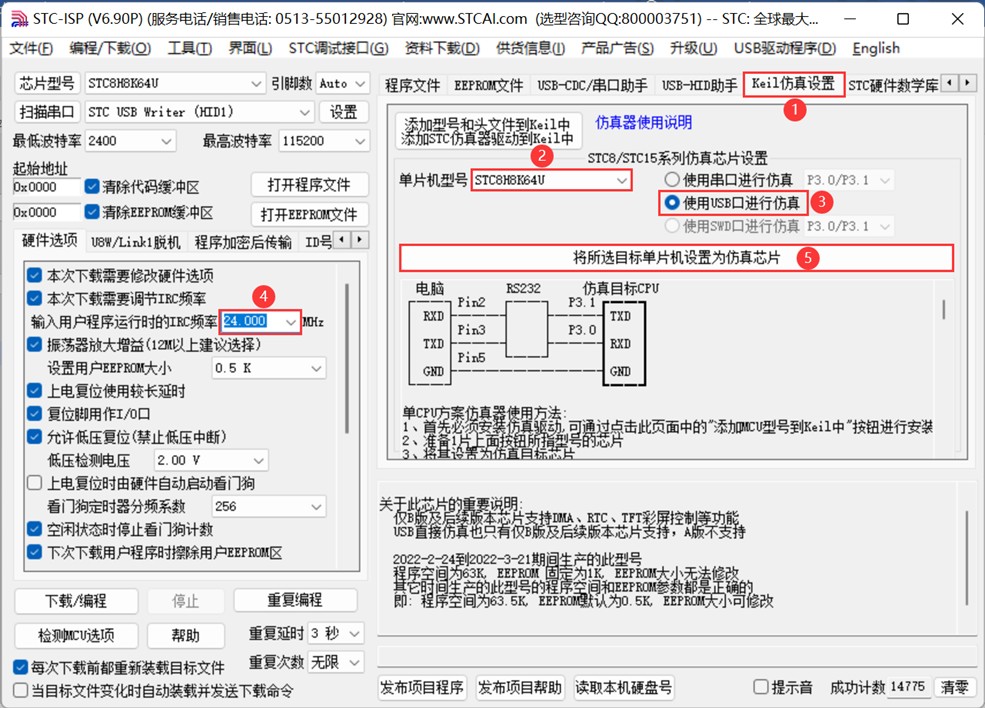Click the 检测MCU选项 button
This screenshot has height=708, width=985.
pyautogui.click(x=76, y=636)
